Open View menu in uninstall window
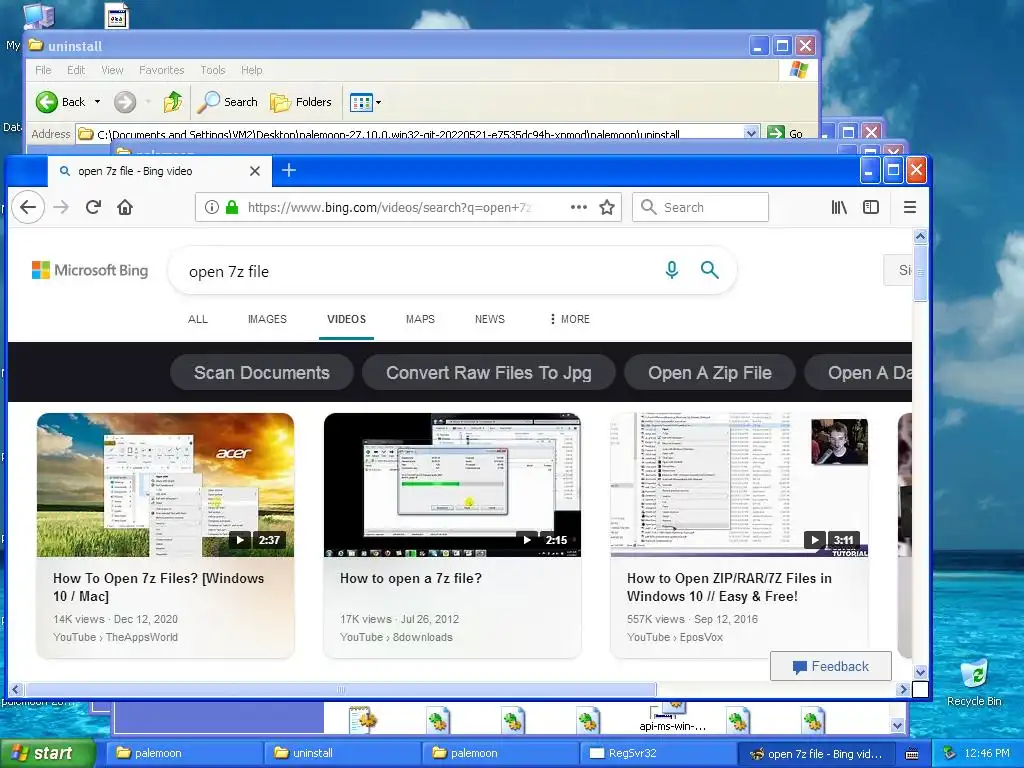Screen dimensions: 1024x768 tap(112, 70)
